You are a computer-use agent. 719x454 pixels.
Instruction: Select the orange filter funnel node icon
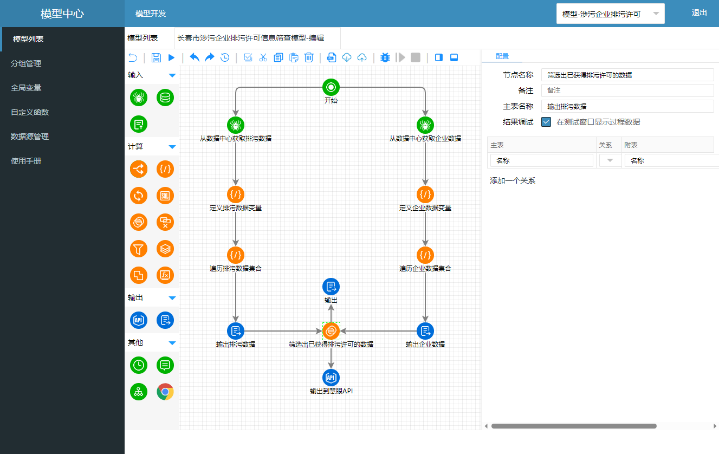click(x=139, y=248)
